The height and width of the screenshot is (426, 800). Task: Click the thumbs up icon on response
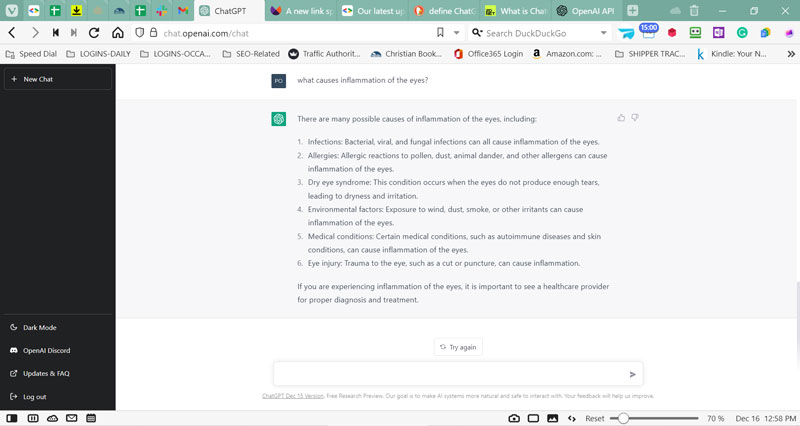point(621,118)
